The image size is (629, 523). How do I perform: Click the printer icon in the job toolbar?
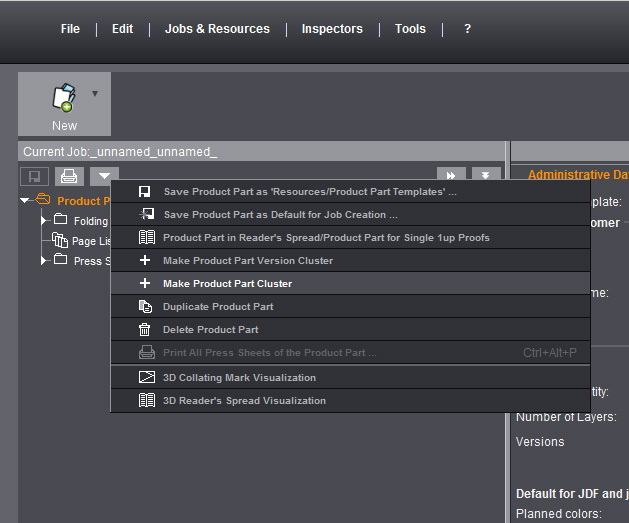[68, 177]
